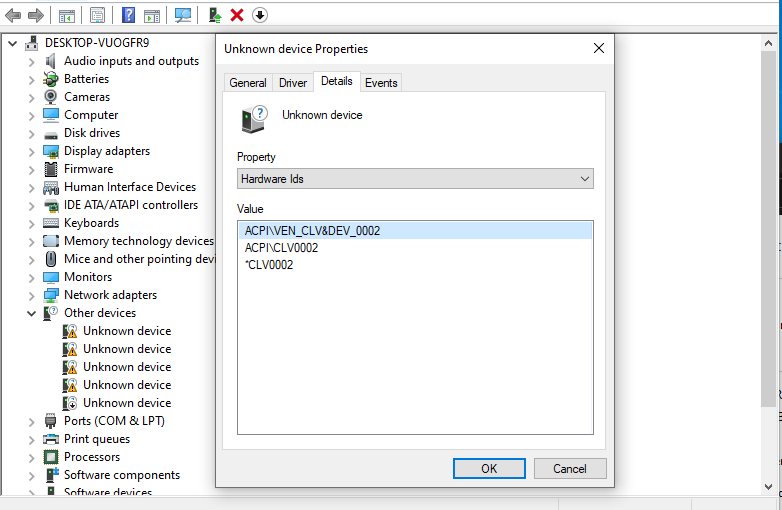The width and height of the screenshot is (782, 510).
Task: Select the ACPI\VEN_CLV&DEV_0002 value
Action: pos(415,231)
